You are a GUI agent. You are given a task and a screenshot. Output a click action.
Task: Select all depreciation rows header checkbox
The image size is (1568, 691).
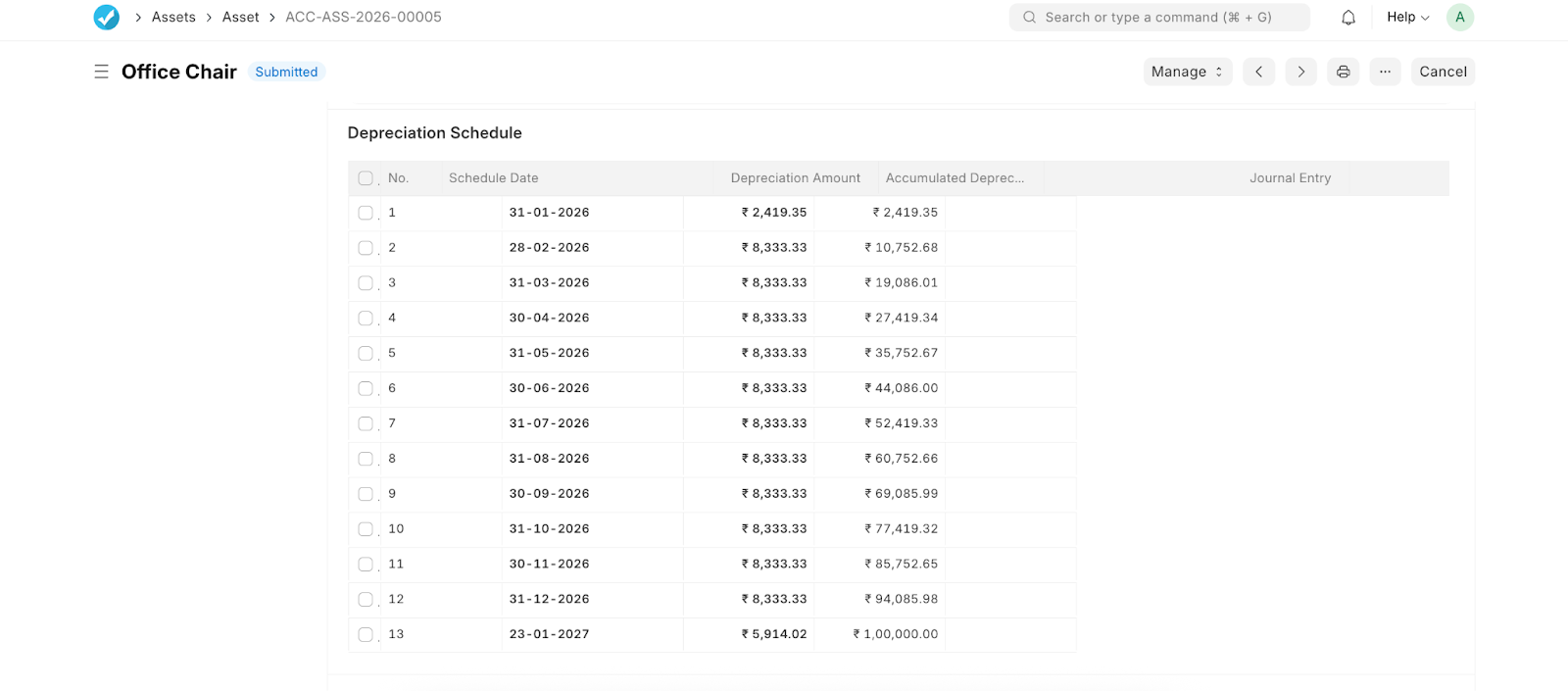[x=366, y=178]
